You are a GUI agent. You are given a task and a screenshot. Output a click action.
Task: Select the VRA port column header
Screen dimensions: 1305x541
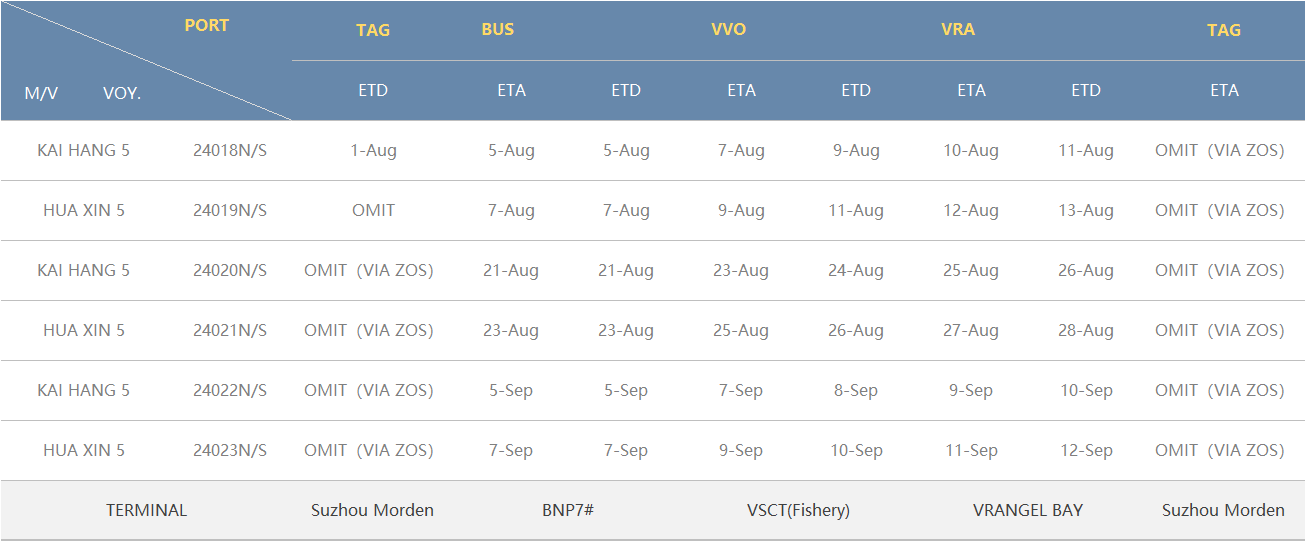(x=958, y=30)
